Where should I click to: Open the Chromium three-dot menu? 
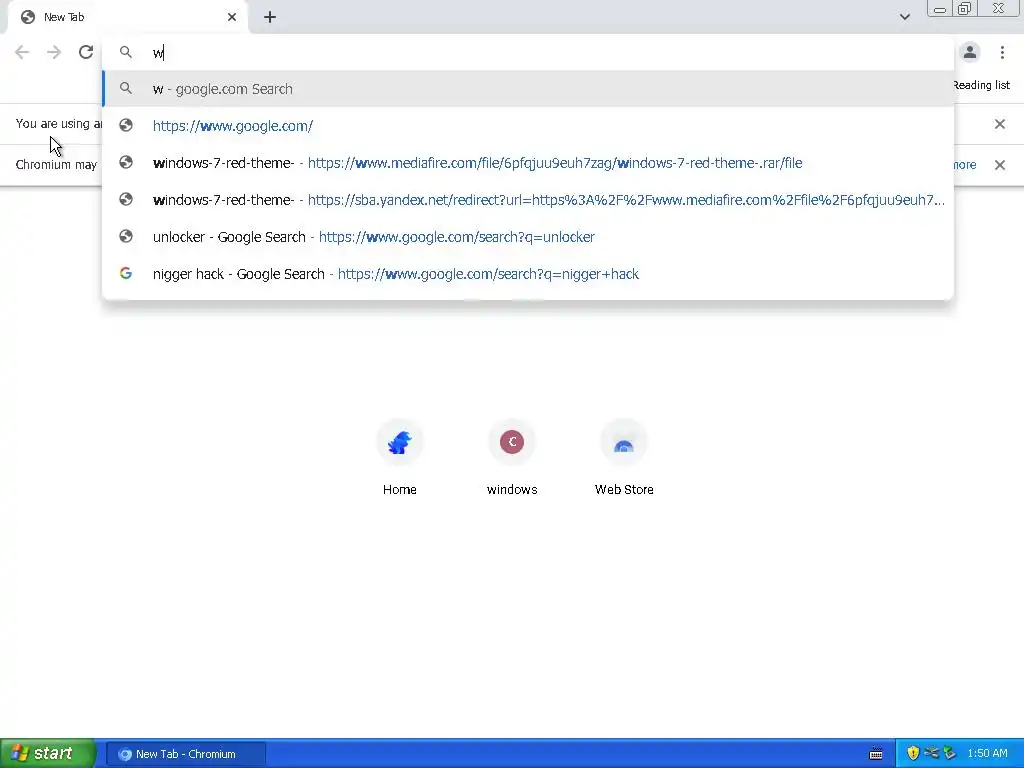pos(1002,52)
